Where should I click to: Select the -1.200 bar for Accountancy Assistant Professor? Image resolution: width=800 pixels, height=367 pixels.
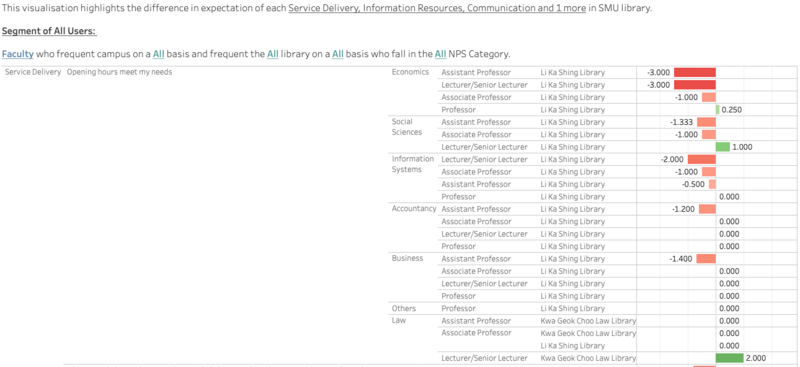(707, 209)
